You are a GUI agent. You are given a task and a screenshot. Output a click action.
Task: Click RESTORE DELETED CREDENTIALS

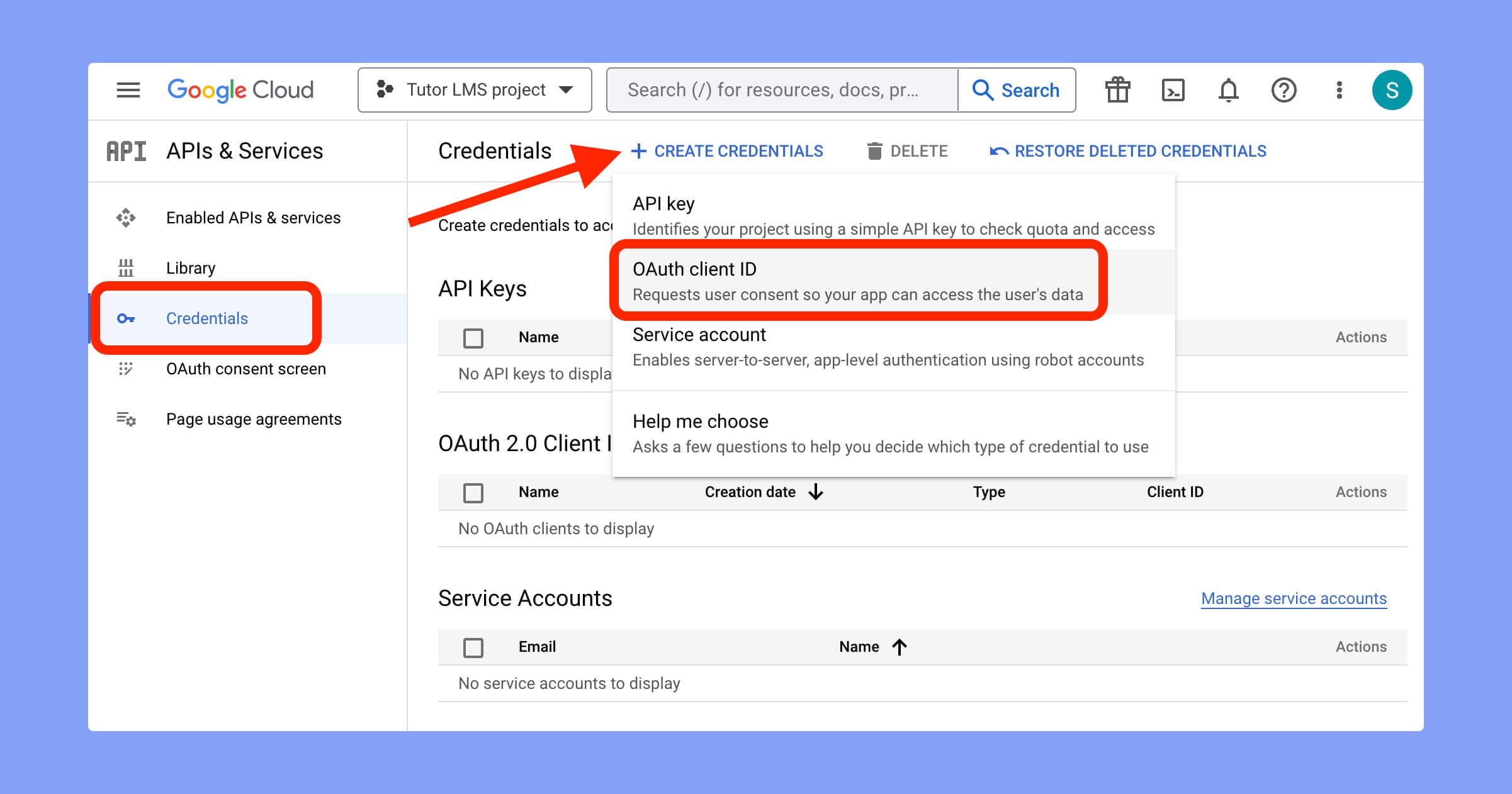(1128, 151)
